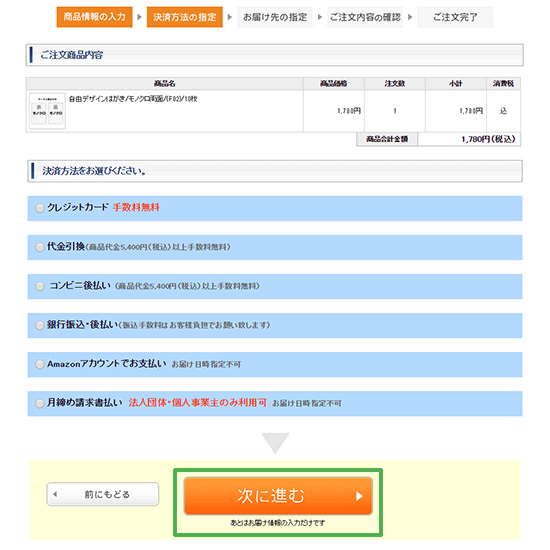Click the 込 tax cell
The width and height of the screenshot is (550, 550).
503,111
